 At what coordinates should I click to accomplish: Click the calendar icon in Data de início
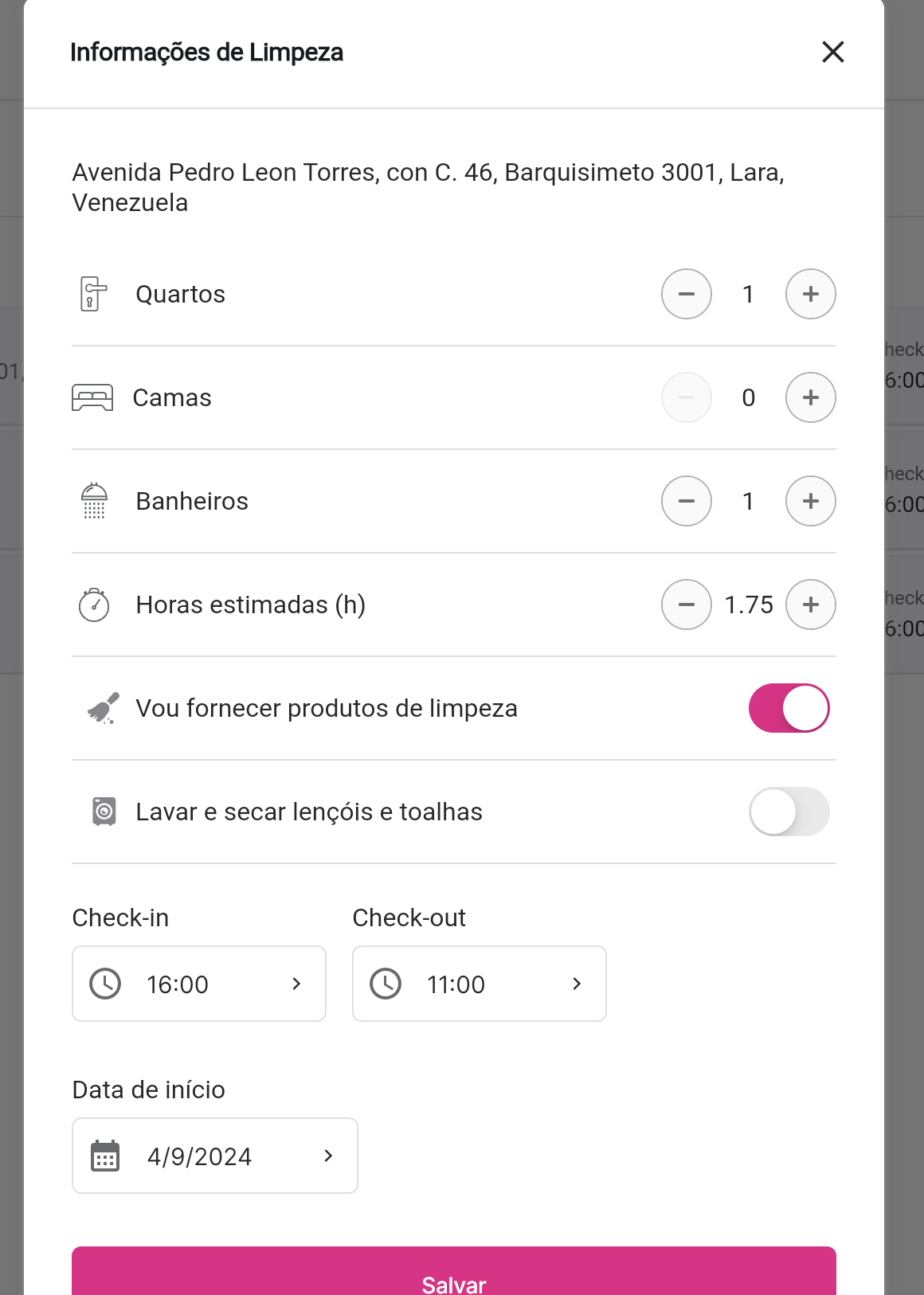click(x=105, y=1156)
